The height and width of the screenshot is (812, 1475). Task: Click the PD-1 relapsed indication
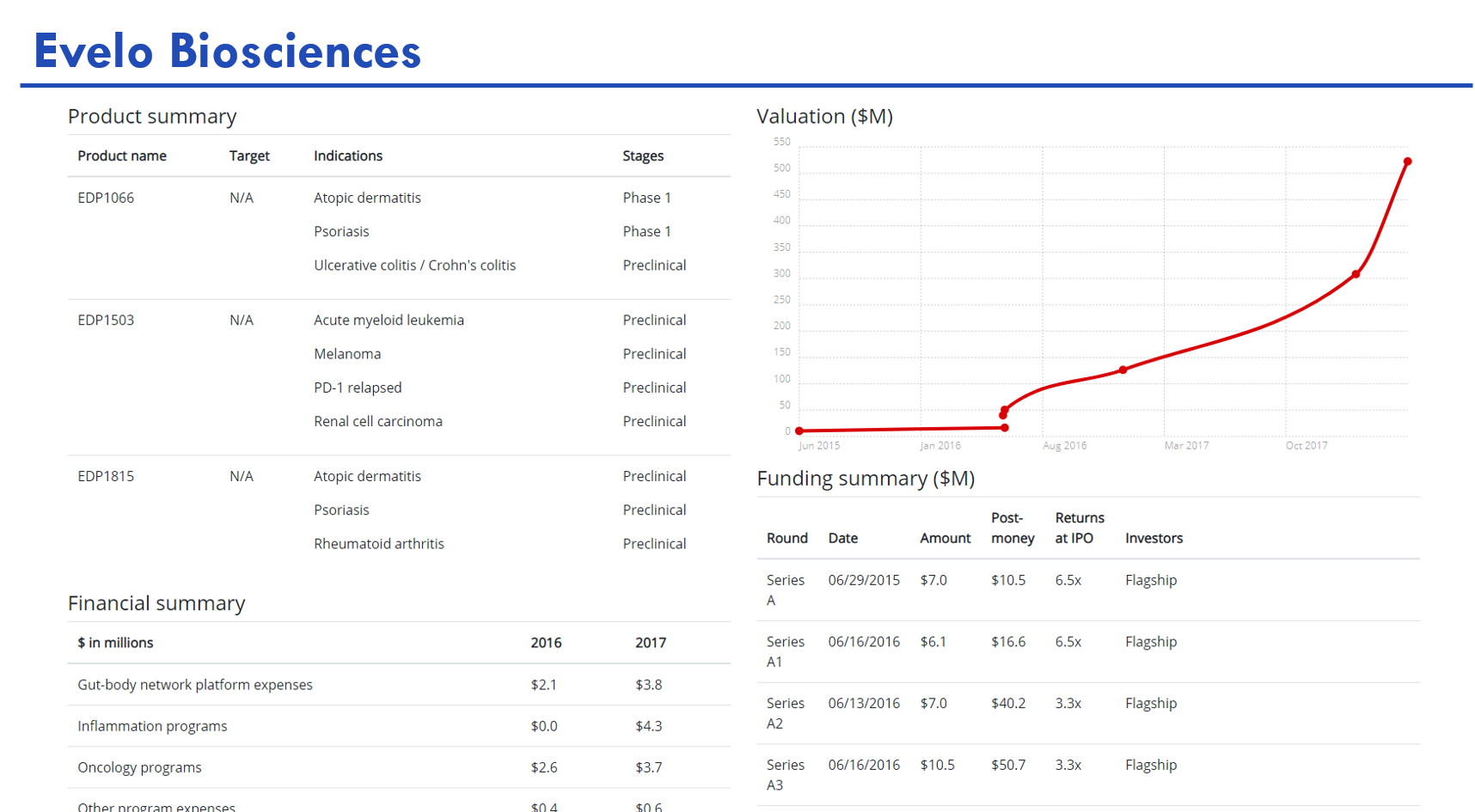coord(358,388)
